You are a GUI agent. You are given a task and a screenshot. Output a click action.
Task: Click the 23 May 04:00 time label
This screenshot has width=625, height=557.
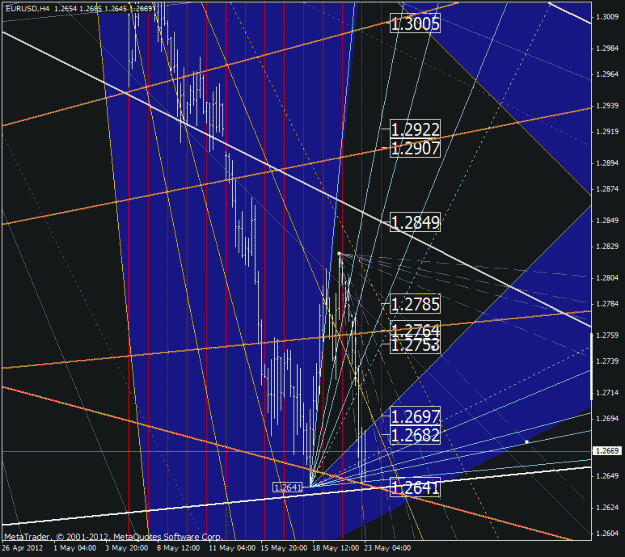pyautogui.click(x=387, y=548)
